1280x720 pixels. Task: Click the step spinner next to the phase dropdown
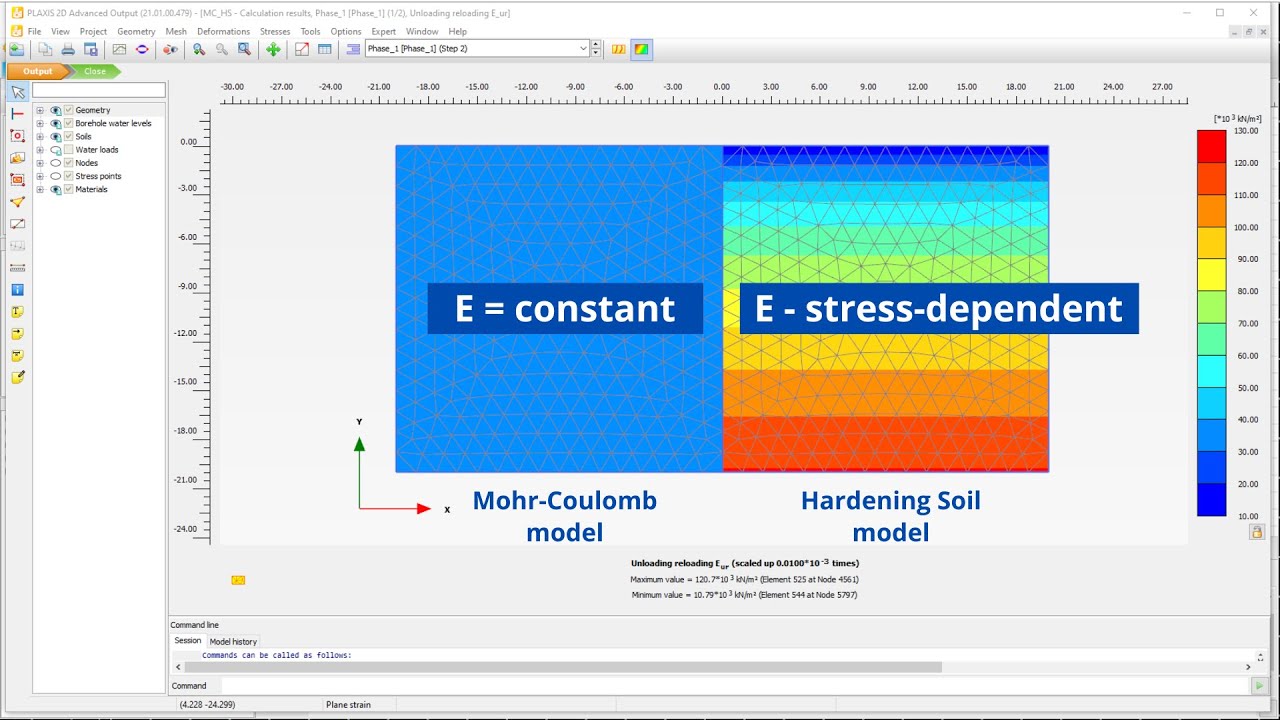[596, 49]
